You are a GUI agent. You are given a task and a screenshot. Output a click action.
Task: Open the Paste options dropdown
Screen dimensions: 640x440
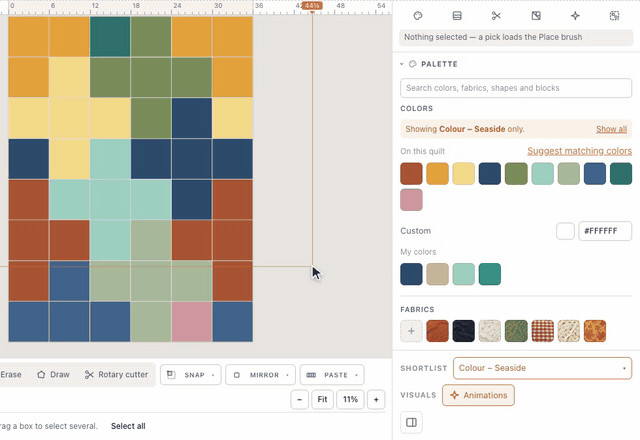click(x=332, y=375)
